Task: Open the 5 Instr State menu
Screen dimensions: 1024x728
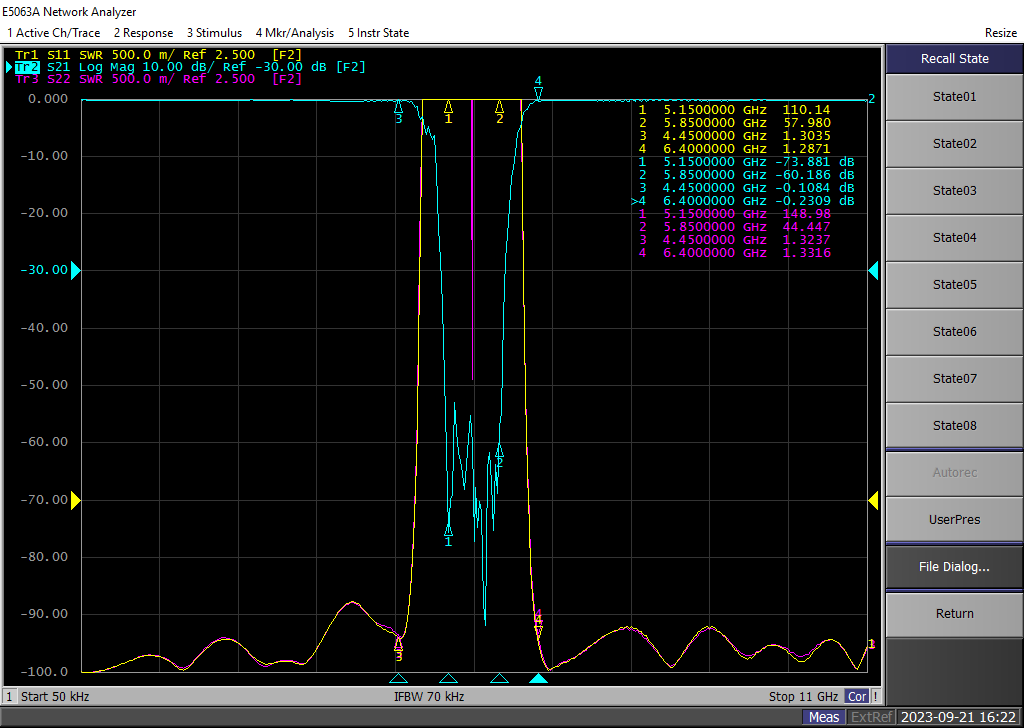Action: point(378,33)
